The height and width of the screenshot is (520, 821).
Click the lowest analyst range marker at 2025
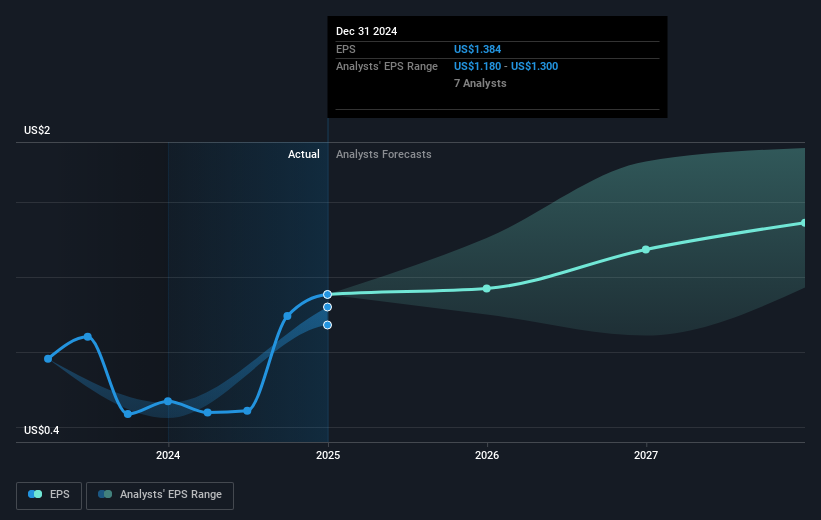[x=327, y=325]
